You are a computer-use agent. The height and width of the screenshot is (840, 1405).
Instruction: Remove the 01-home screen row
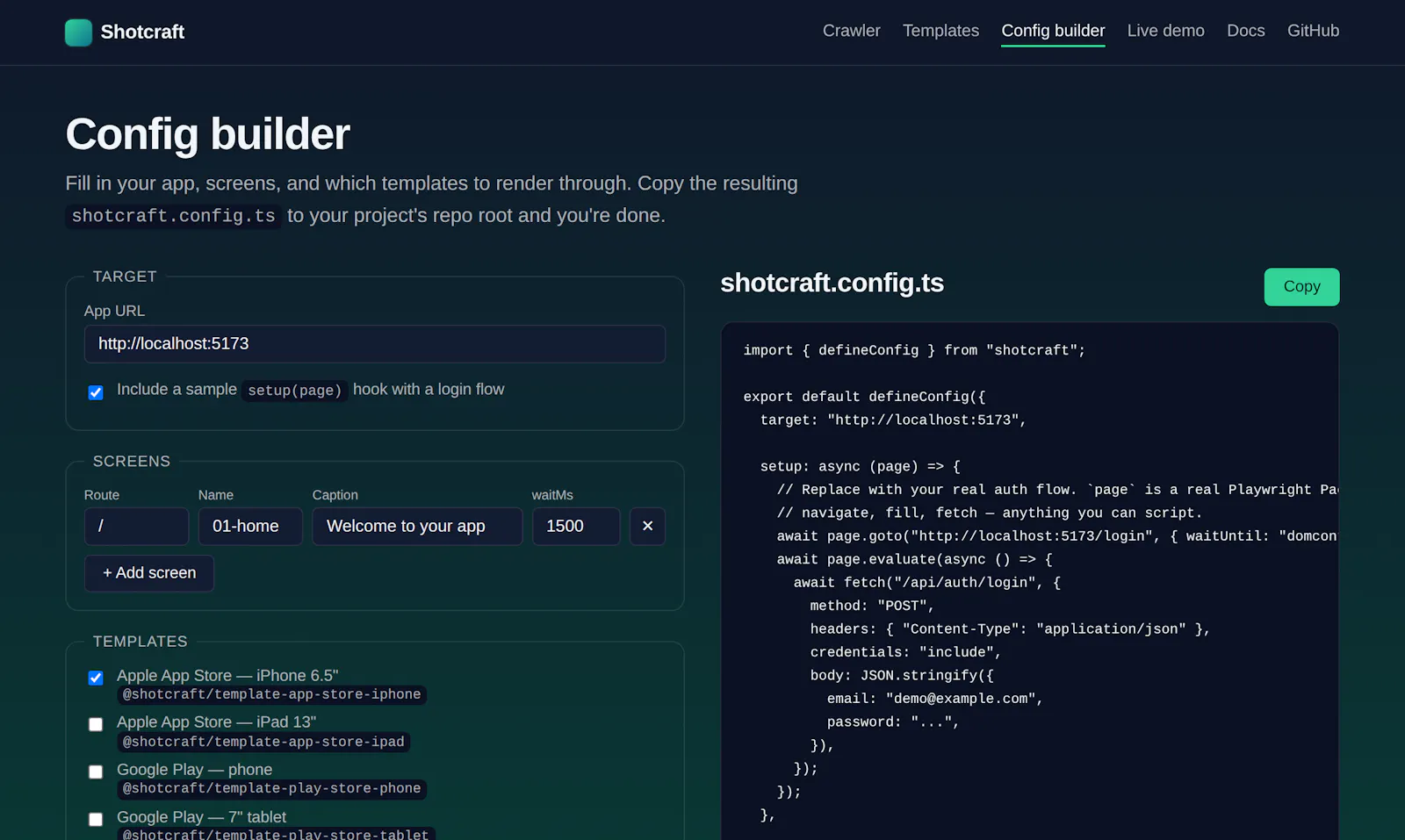click(647, 526)
